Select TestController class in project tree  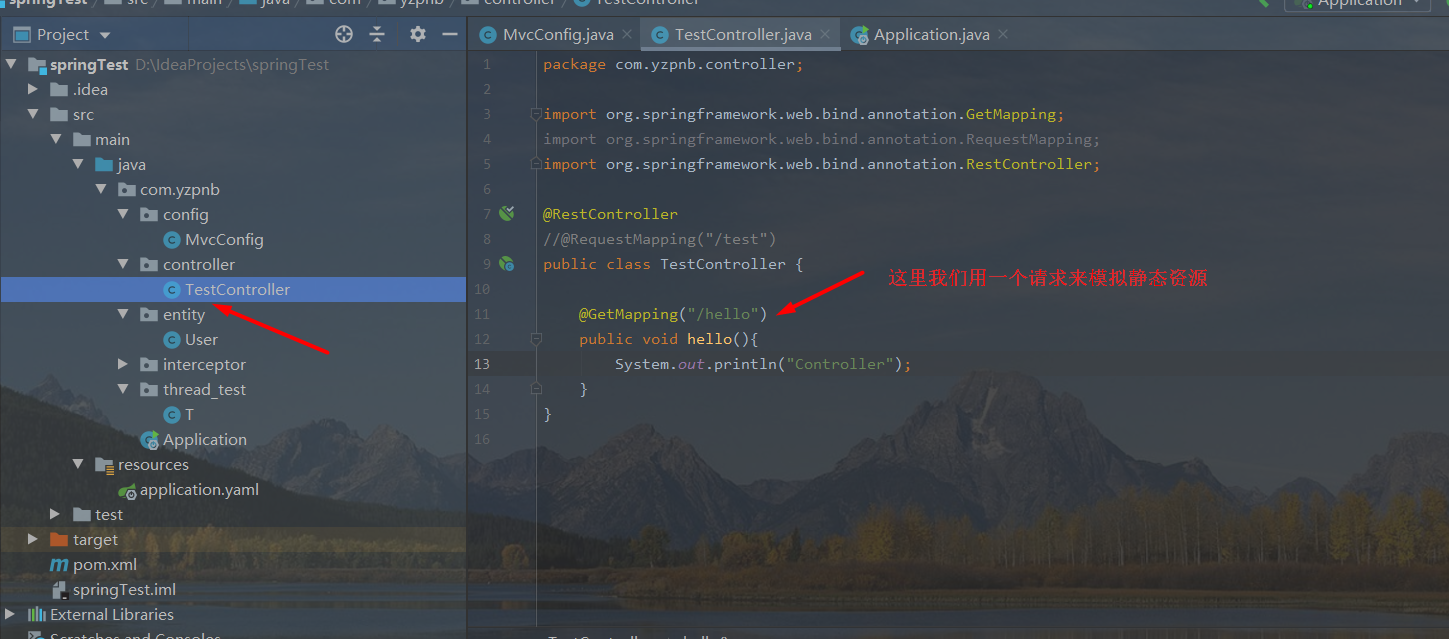237,290
